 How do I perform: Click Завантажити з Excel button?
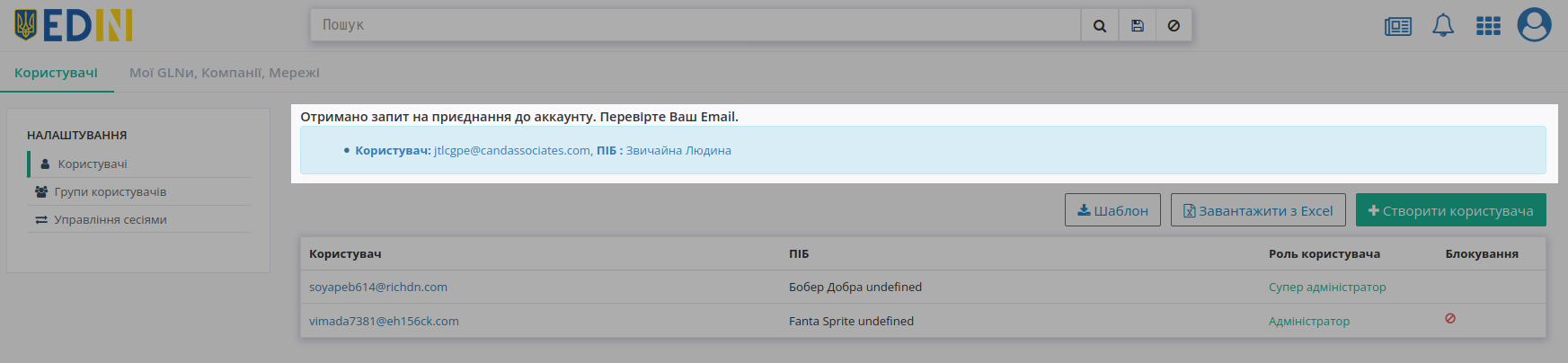1258,210
